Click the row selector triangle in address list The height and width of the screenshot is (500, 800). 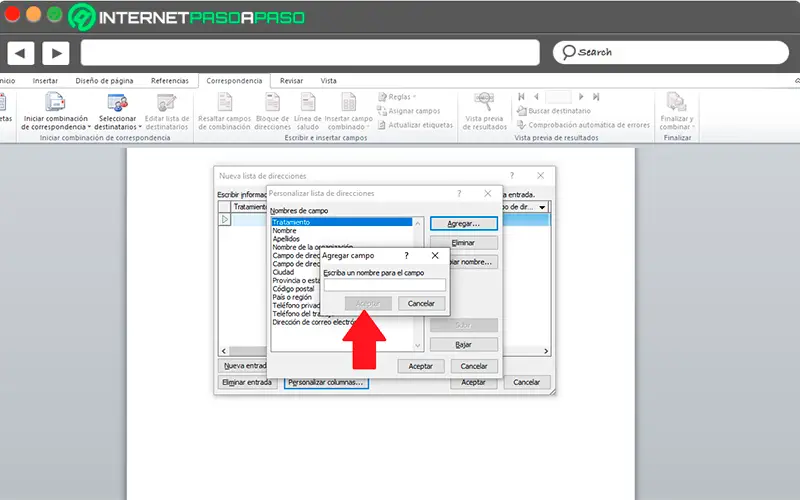click(x=224, y=219)
